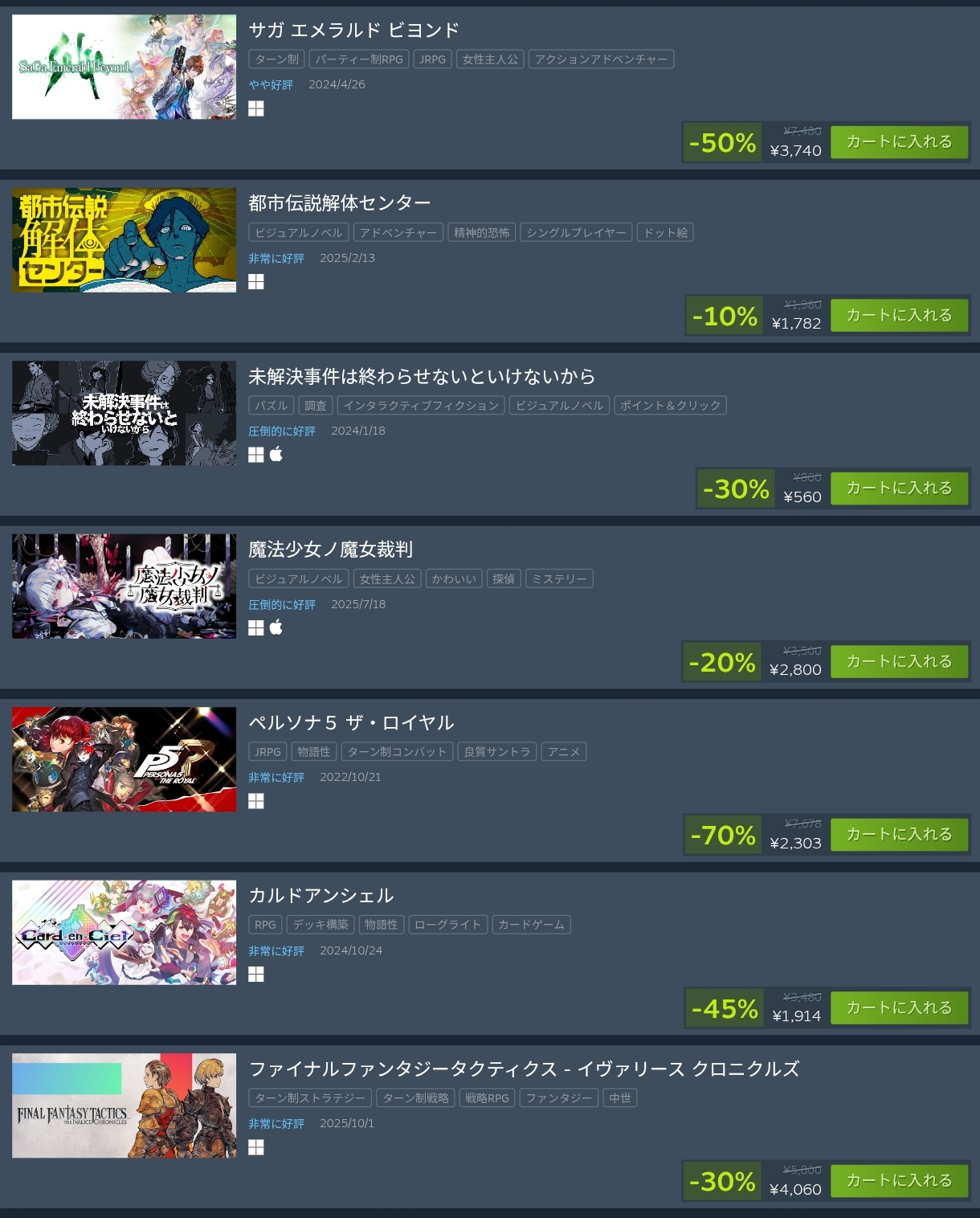Add ペルソナ5 ザ・ロイヤル to cart

[899, 835]
